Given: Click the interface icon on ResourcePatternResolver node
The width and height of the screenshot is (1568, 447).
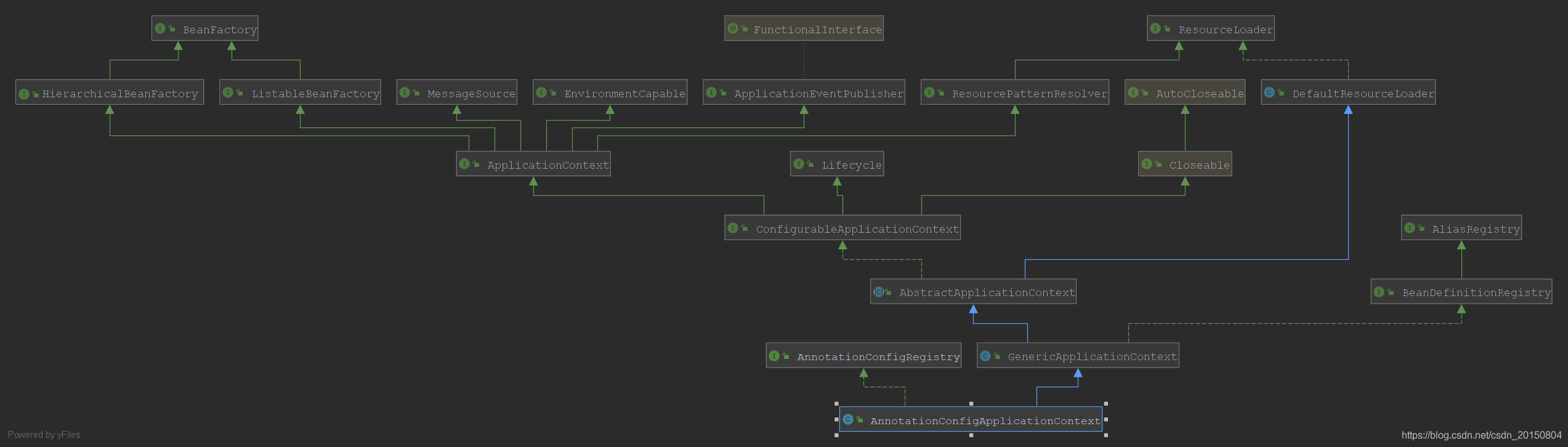Looking at the screenshot, I should [x=929, y=92].
